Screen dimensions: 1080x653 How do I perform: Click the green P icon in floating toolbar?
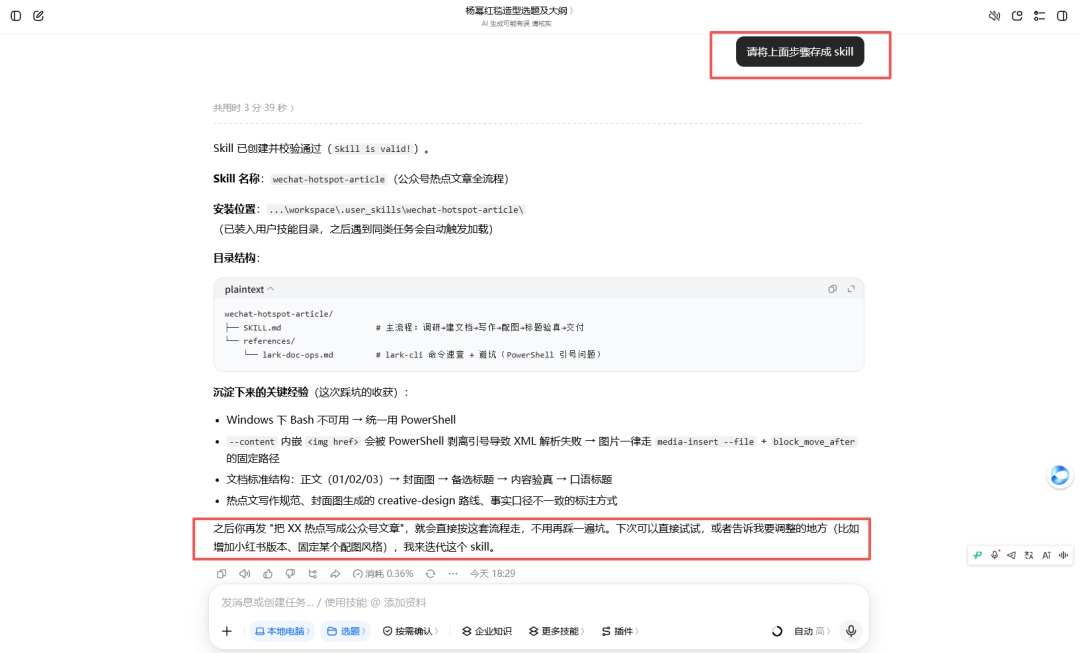(x=977, y=555)
